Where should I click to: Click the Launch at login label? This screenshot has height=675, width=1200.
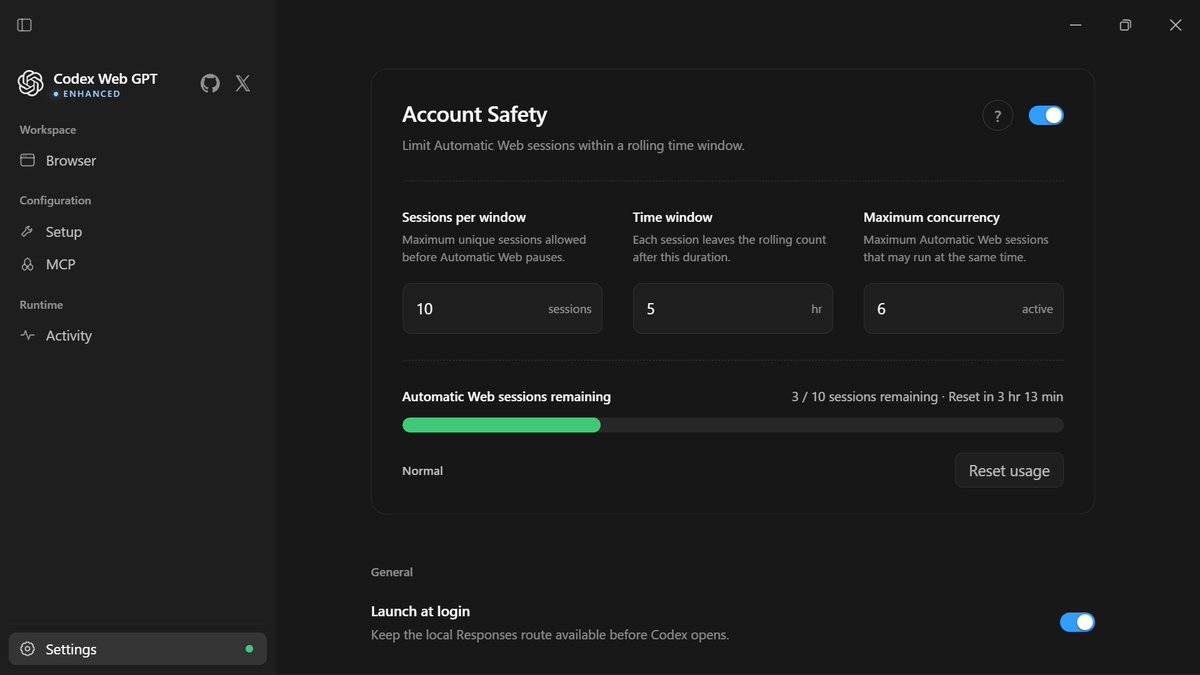coord(420,611)
